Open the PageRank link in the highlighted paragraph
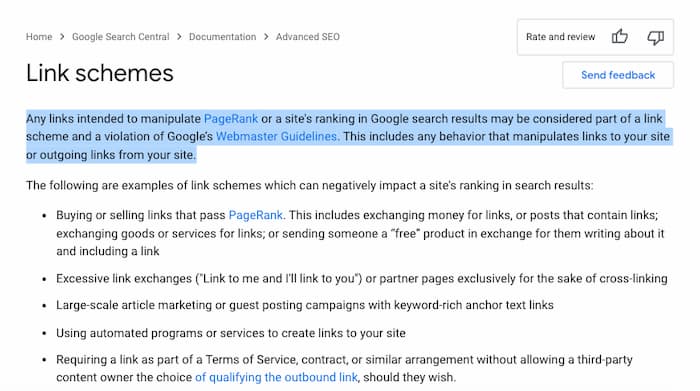This screenshot has height=391, width=700. 231,119
